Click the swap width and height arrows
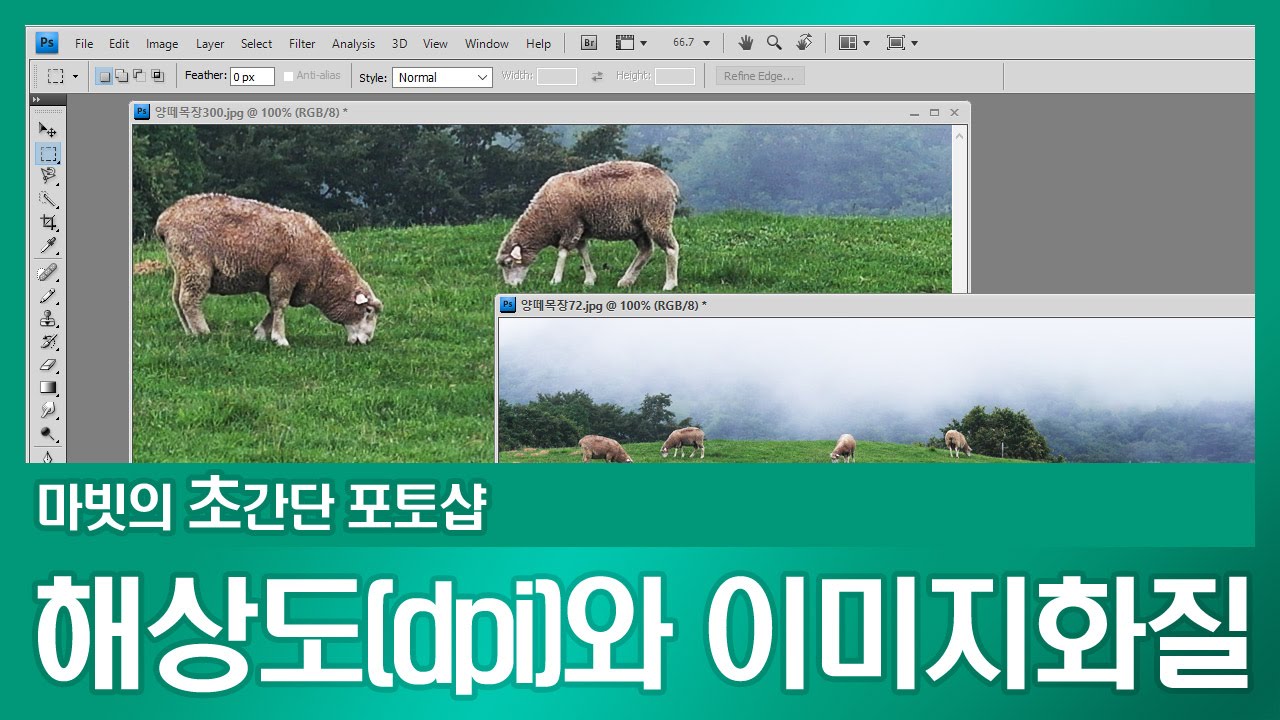 [x=597, y=77]
